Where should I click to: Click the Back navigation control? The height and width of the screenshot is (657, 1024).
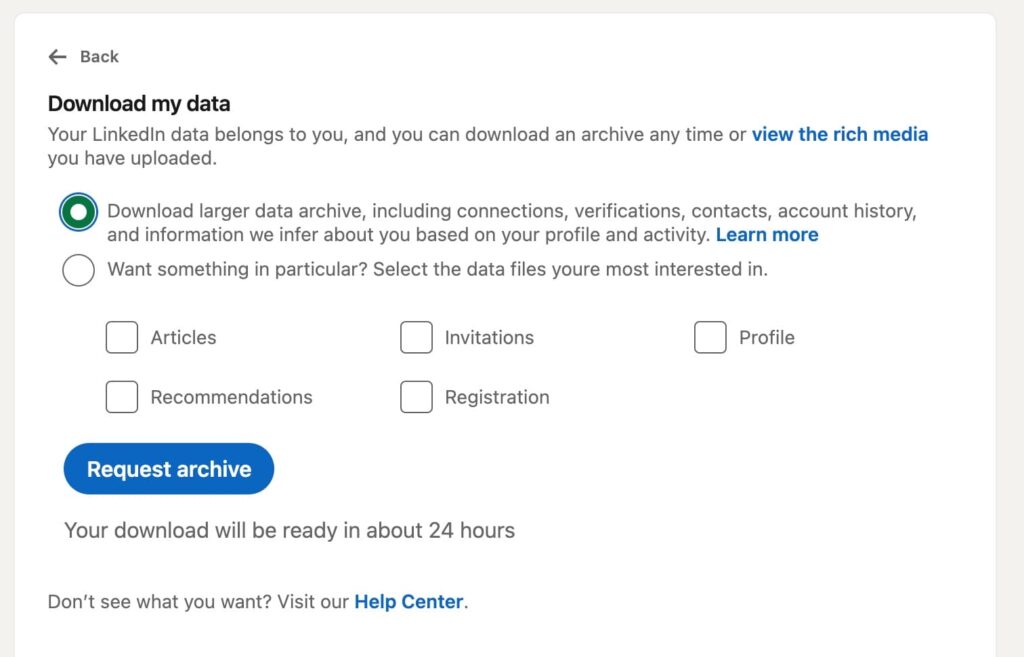pos(58,57)
